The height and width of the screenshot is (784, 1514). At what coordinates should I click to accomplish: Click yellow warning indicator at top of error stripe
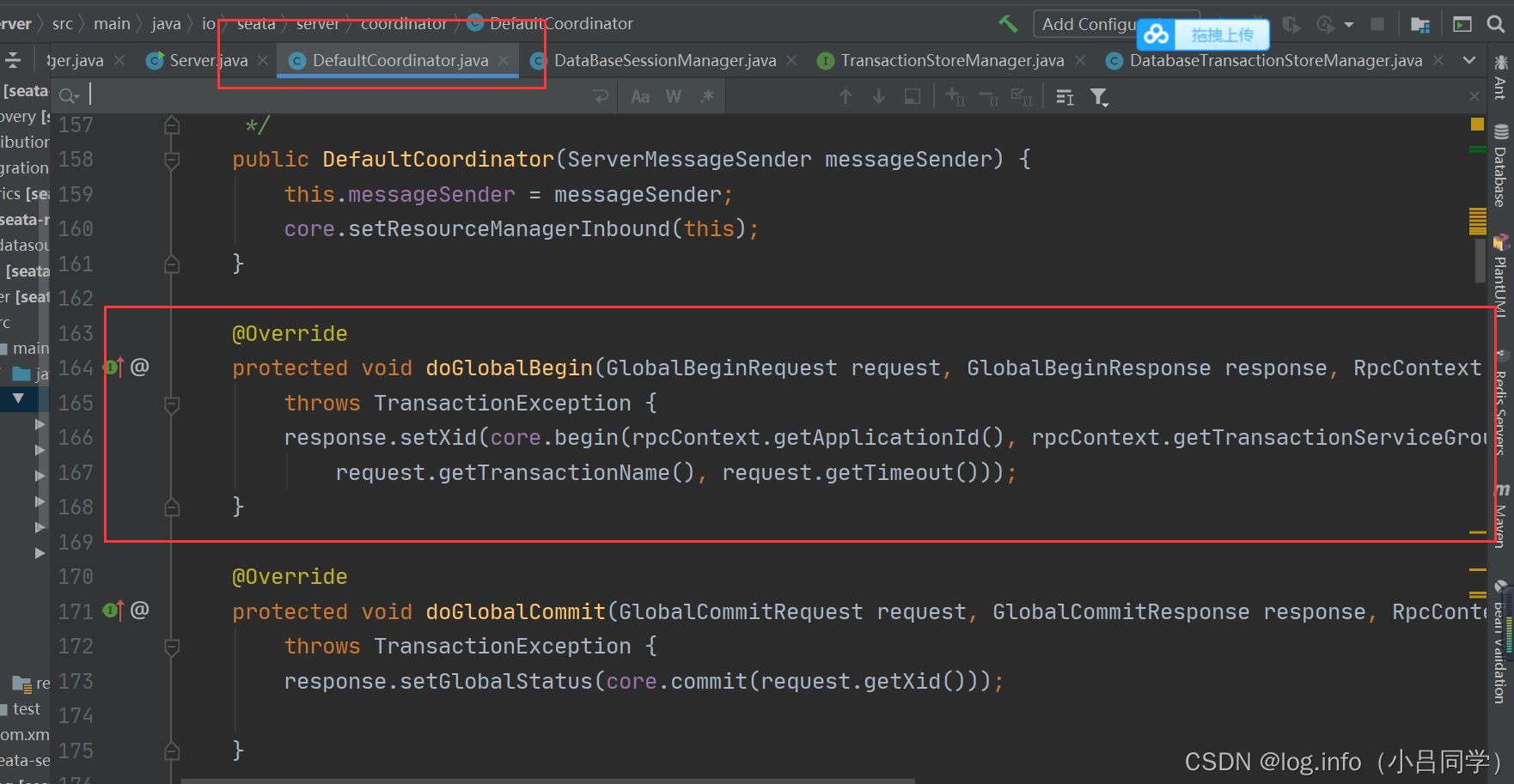1477,125
